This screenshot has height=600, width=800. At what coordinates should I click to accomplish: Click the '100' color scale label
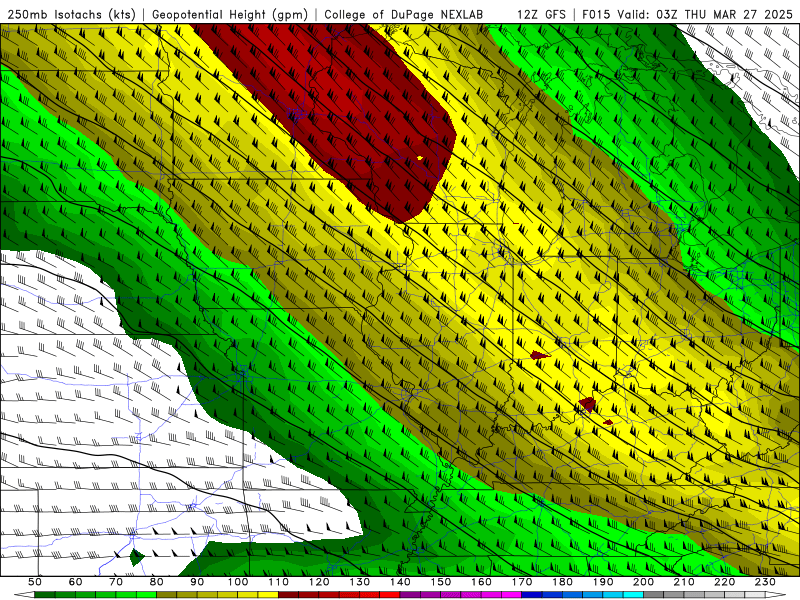(238, 582)
